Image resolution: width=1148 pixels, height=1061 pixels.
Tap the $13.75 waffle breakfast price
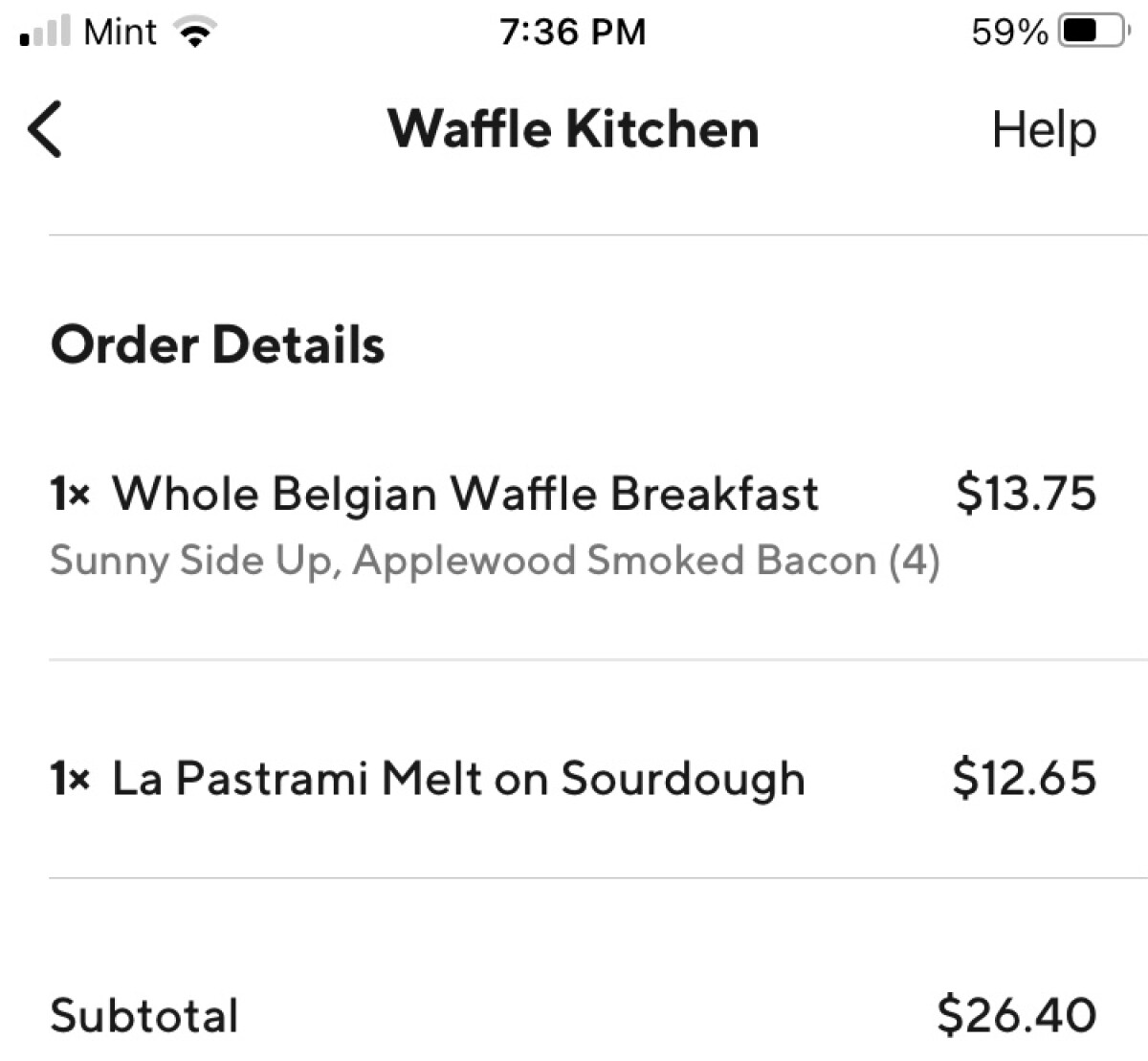[x=1026, y=494]
